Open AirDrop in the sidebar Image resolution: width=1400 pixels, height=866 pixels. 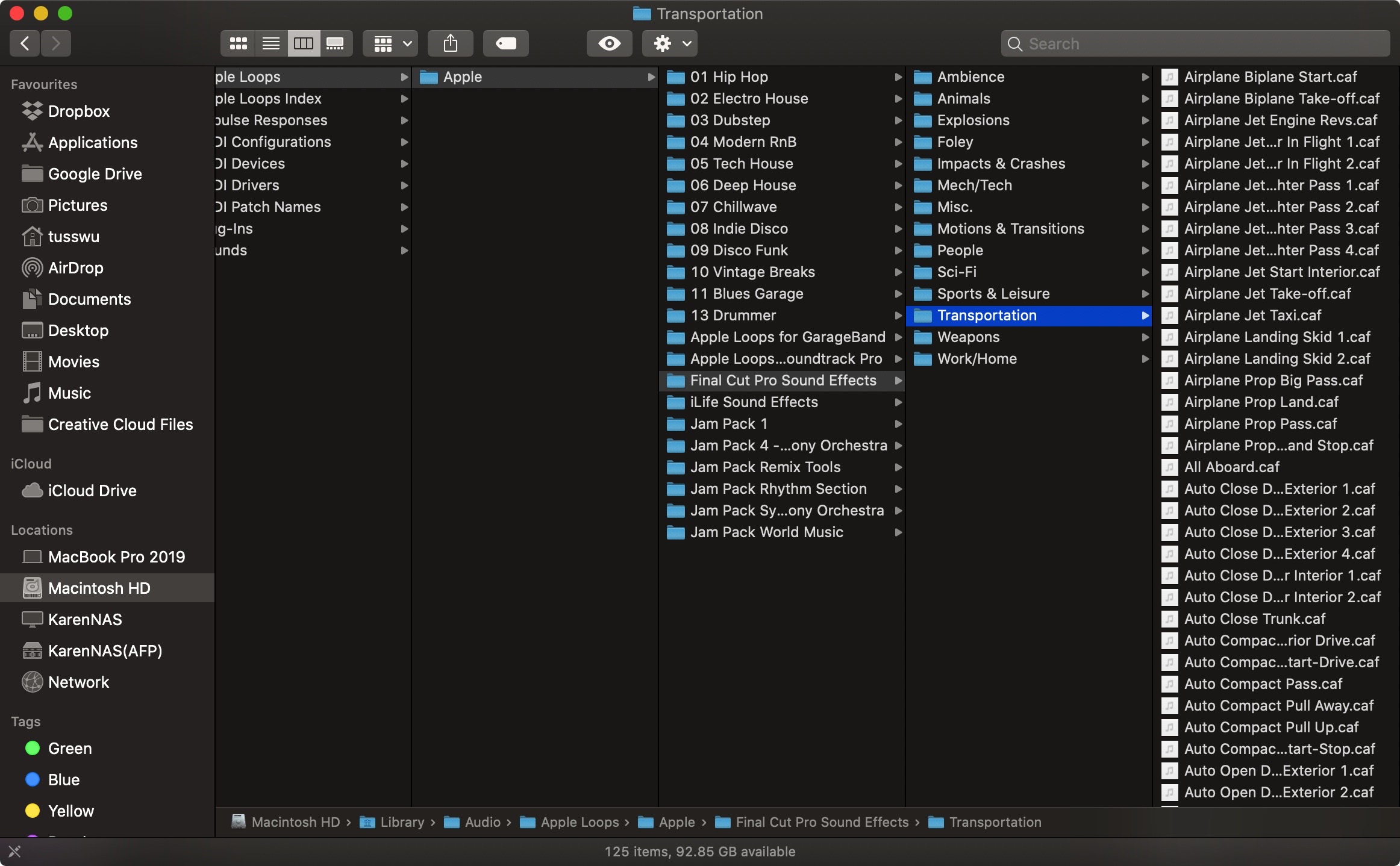click(75, 268)
